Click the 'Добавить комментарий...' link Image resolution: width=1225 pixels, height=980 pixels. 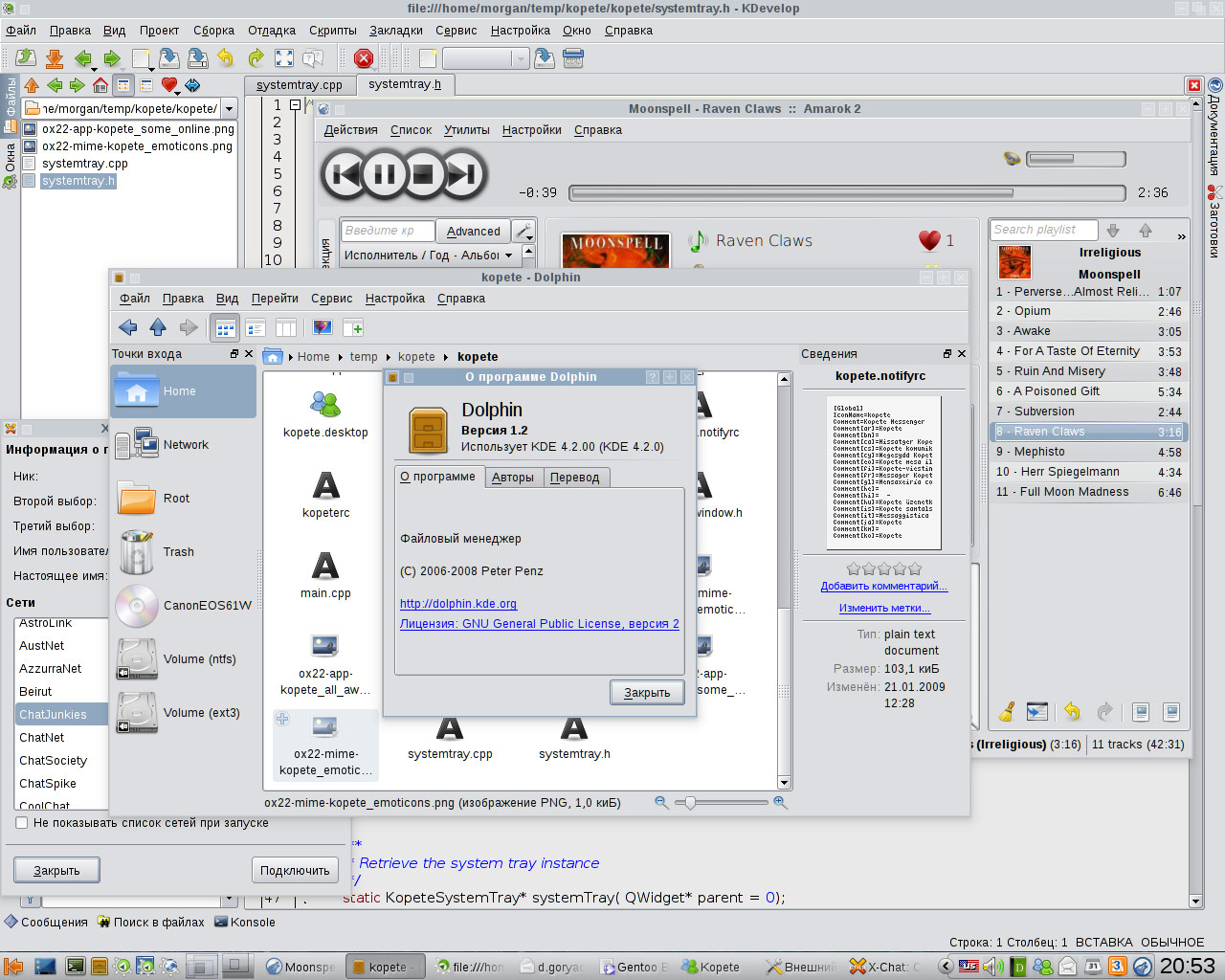(884, 587)
